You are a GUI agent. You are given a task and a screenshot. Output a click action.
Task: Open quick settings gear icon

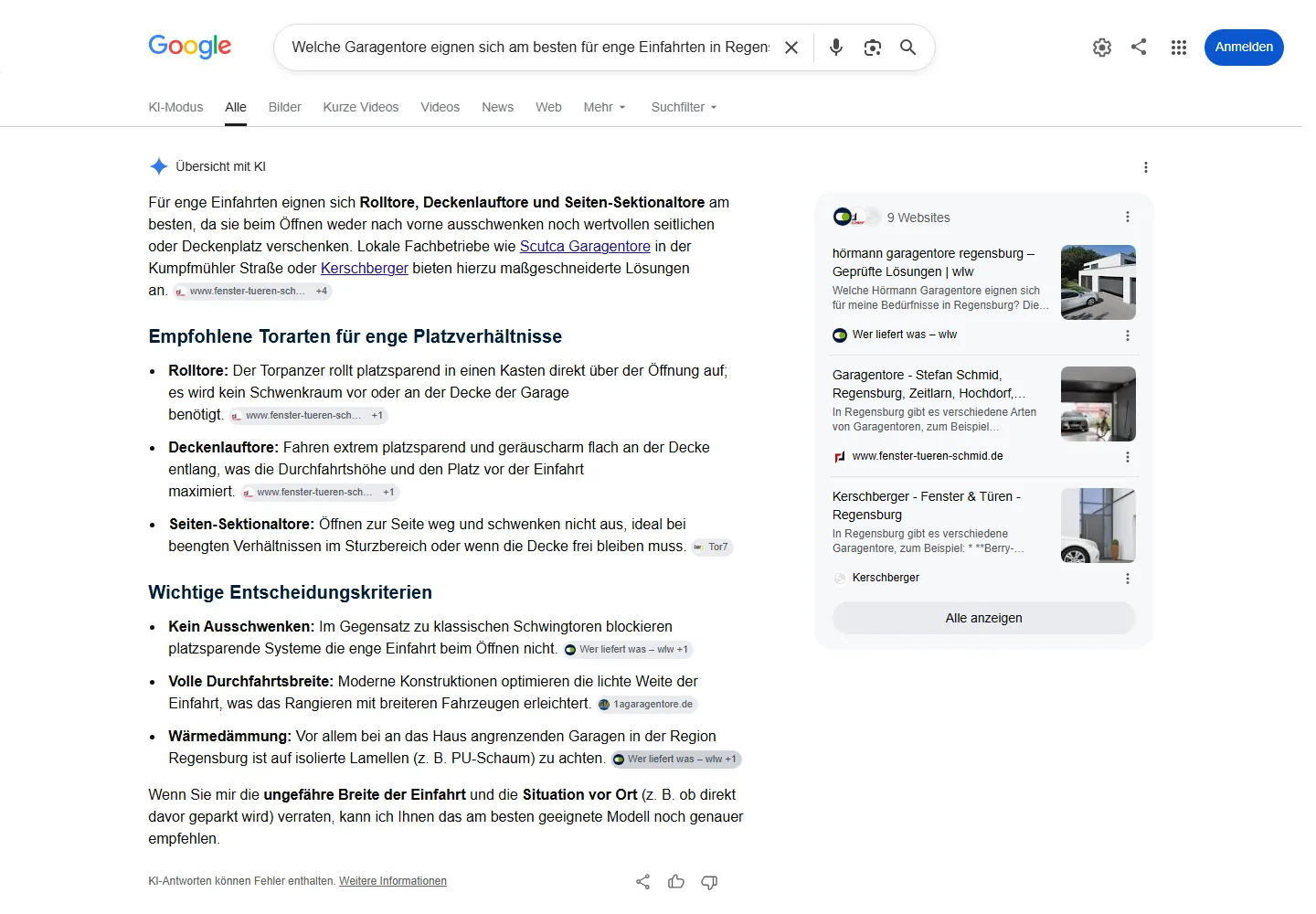pos(1102,48)
